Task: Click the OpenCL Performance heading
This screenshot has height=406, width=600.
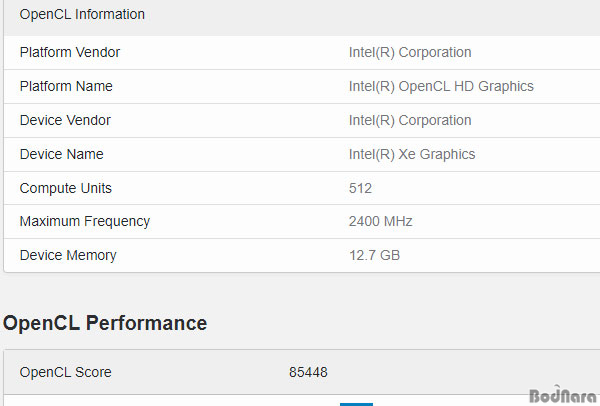Action: coord(105,323)
